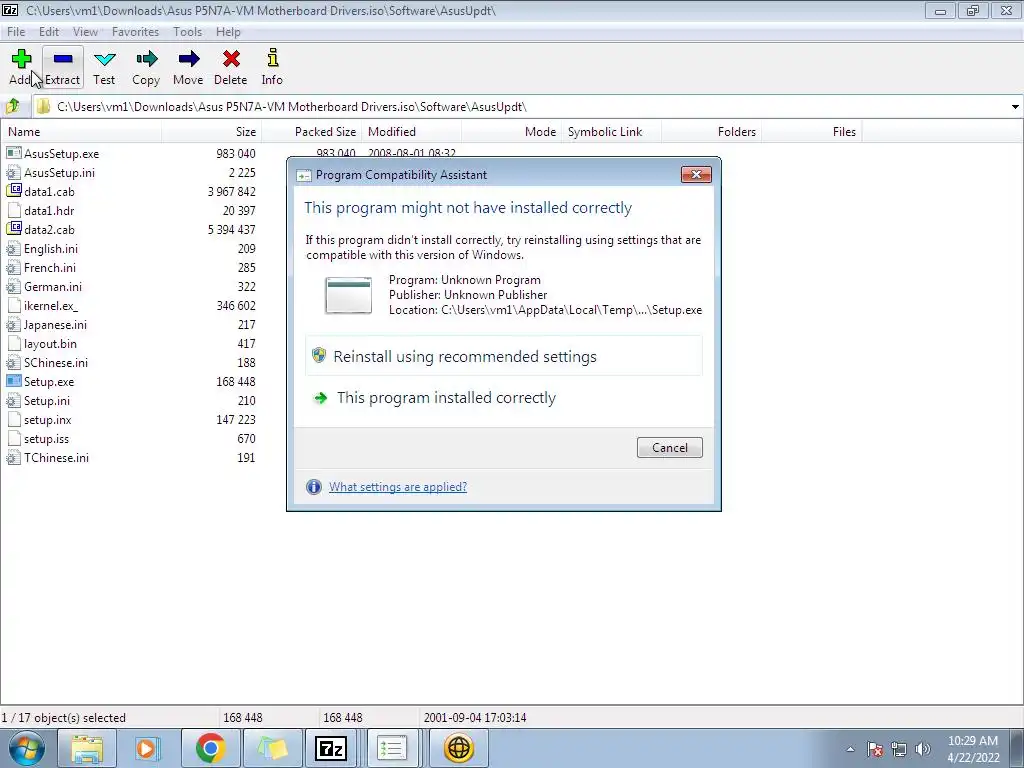Switch to the 7-Zip taskbar button

[x=330, y=748]
